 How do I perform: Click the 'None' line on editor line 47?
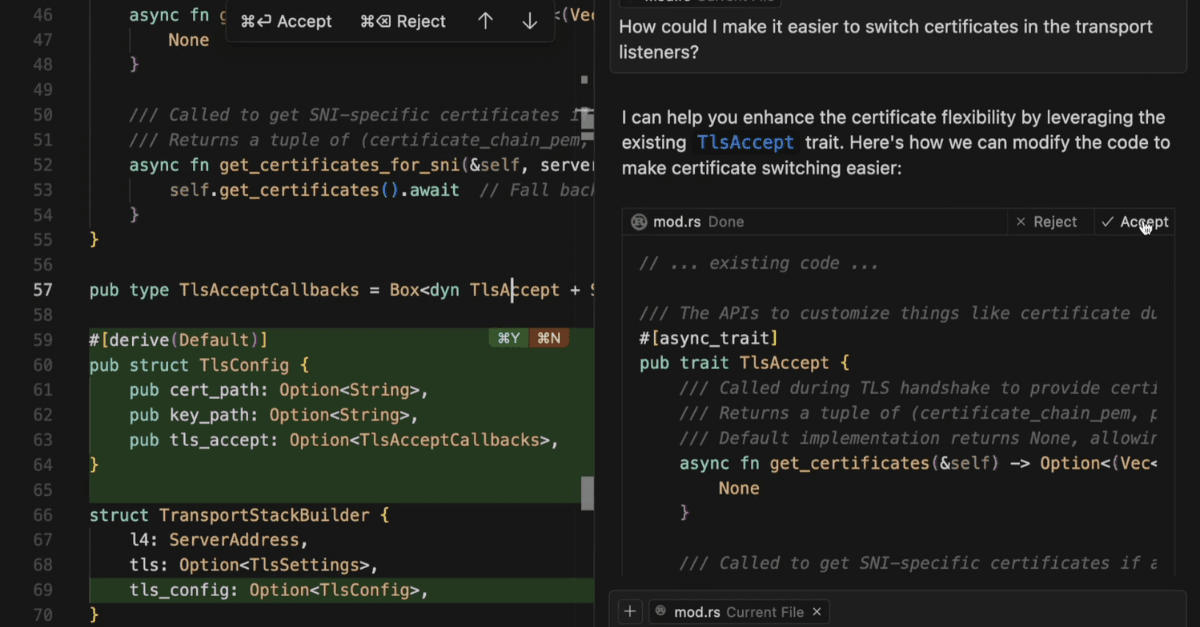[189, 40]
